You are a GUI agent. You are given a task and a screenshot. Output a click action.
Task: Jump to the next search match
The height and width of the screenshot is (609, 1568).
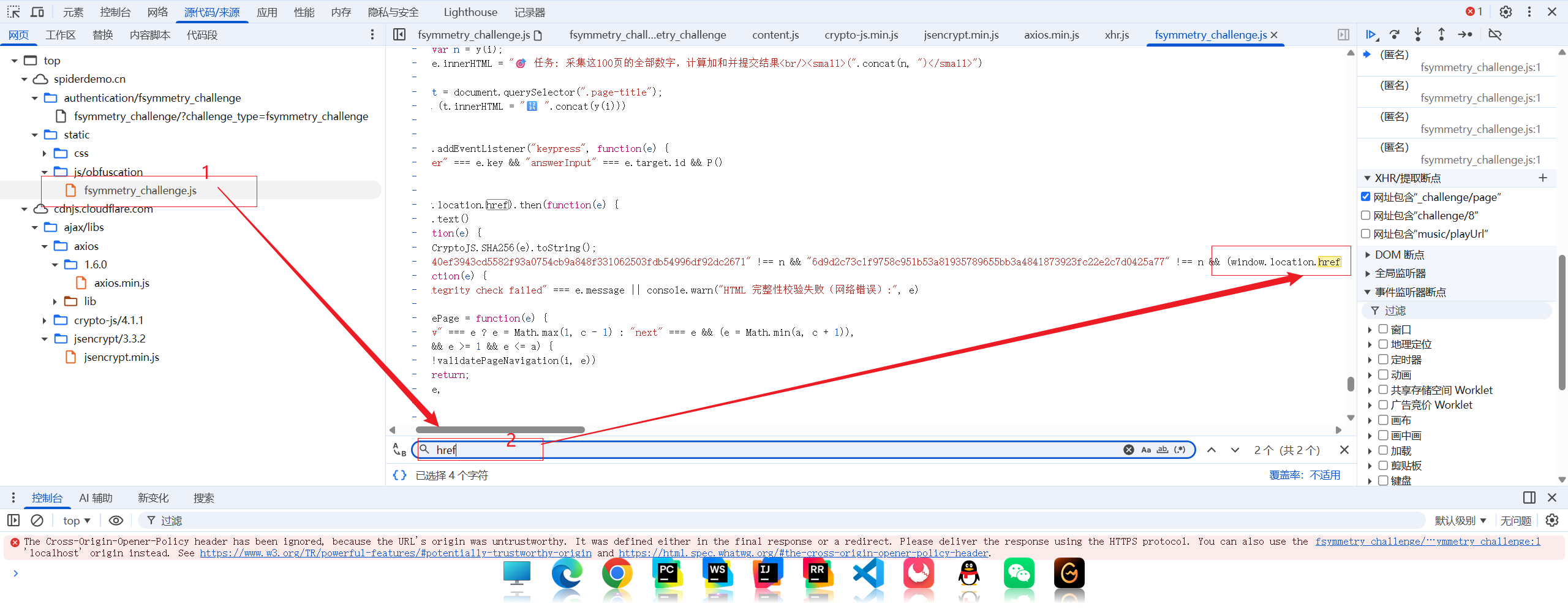1235,450
